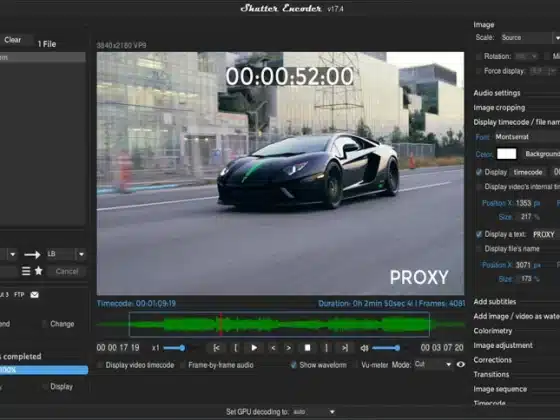The height and width of the screenshot is (420, 560).
Task: Expand the Corrections section
Action: tap(492, 360)
